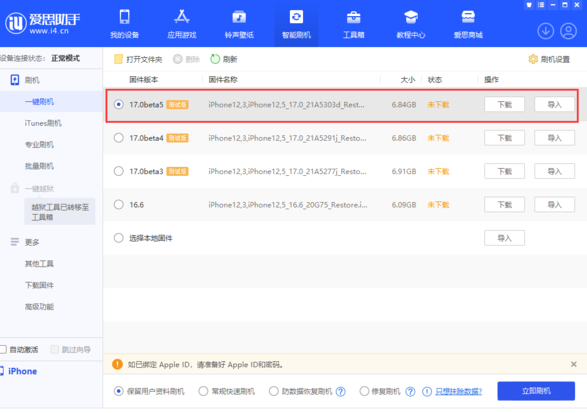Select 选择本地固件 local firmware radio
This screenshot has height=413, width=587.
(119, 238)
